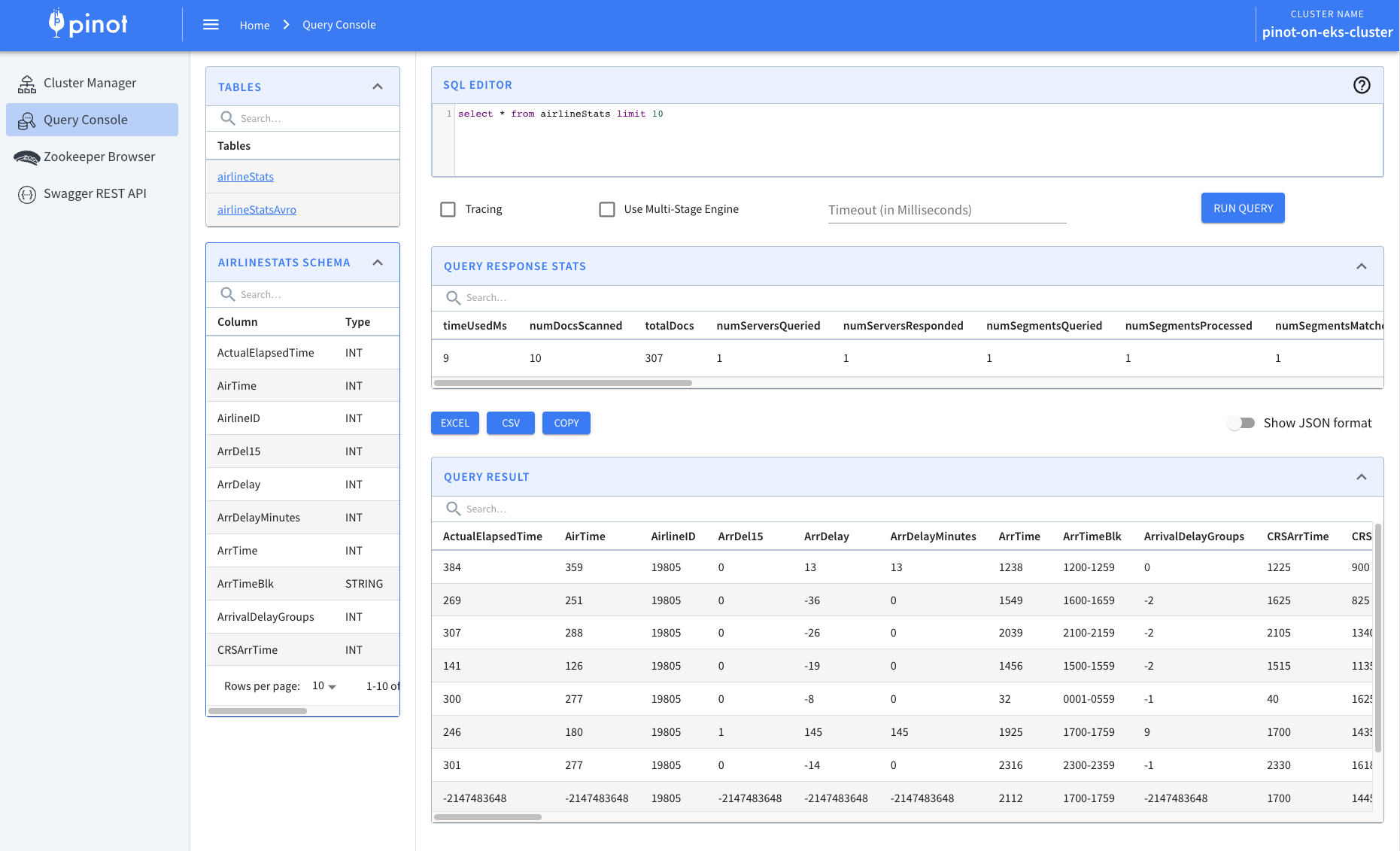Click the schema panel search magnifier icon
1400x851 pixels.
(227, 294)
